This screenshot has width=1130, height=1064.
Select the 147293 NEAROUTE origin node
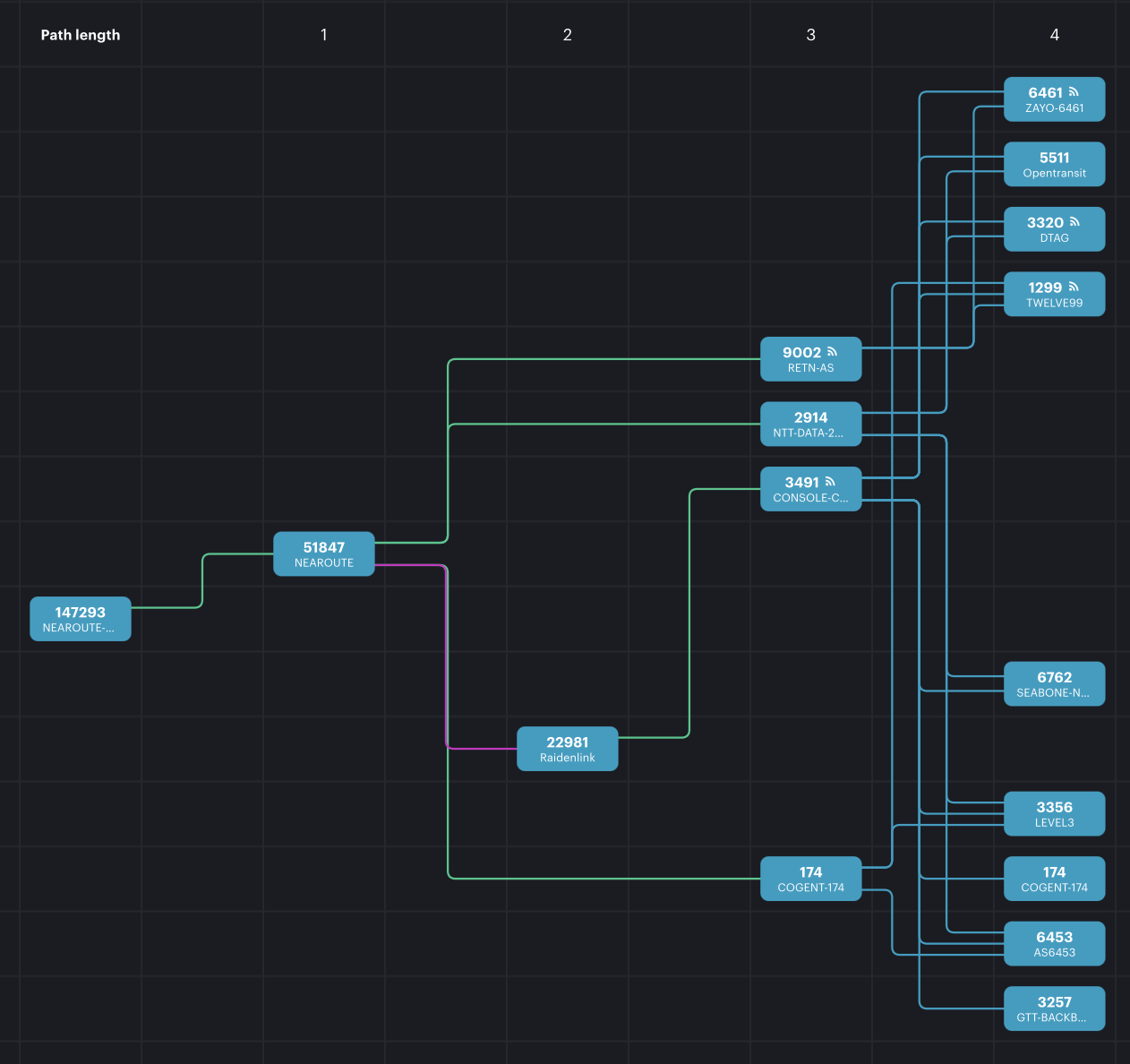point(81,619)
